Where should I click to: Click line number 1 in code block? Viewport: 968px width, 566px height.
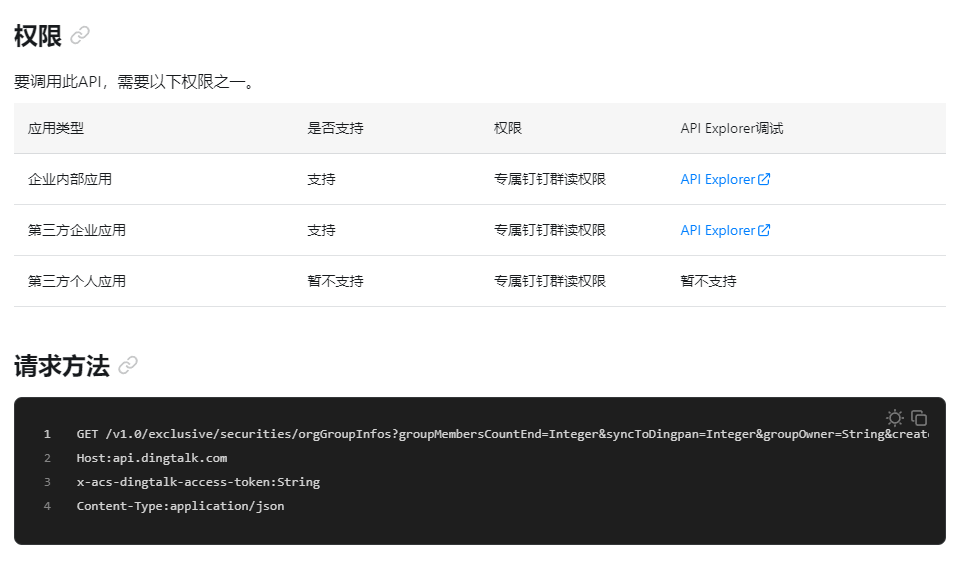tap(47, 434)
